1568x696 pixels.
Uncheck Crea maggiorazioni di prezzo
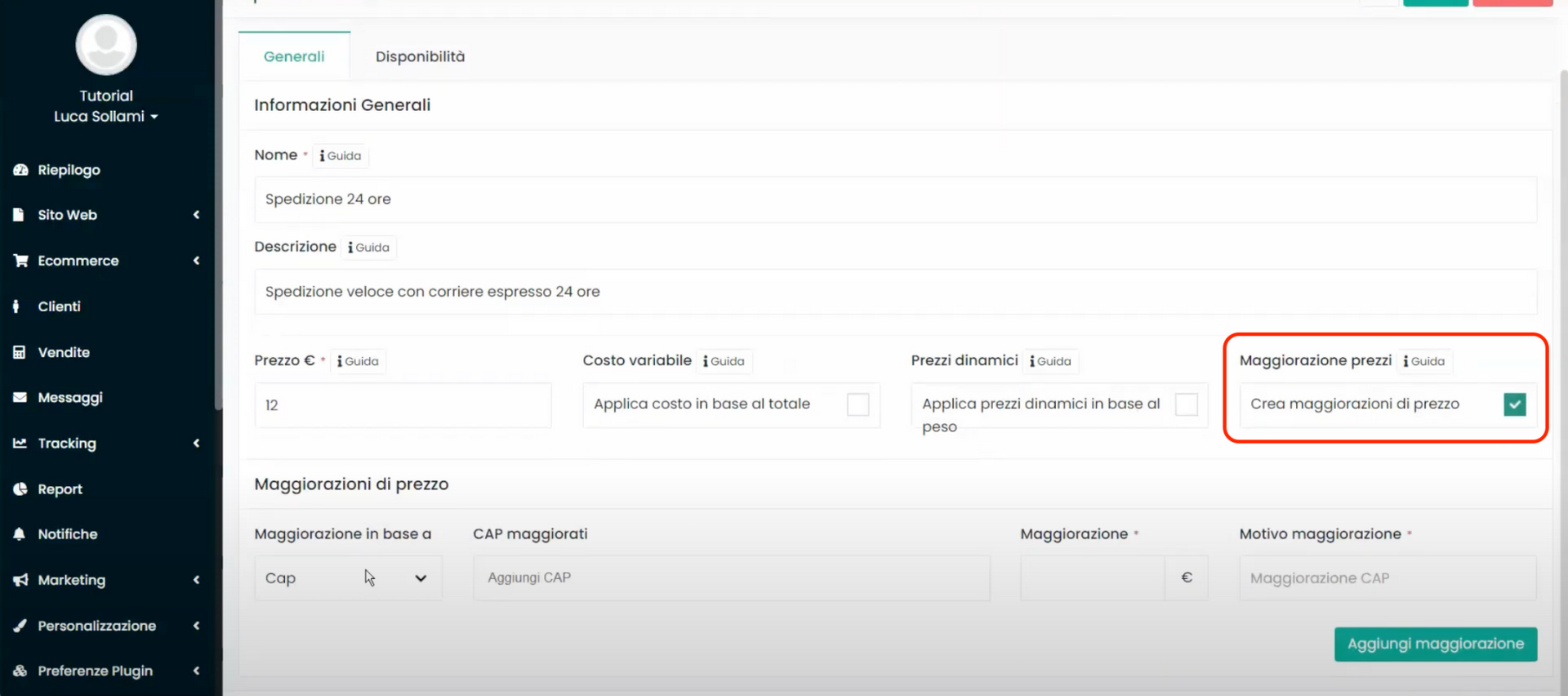click(1514, 404)
